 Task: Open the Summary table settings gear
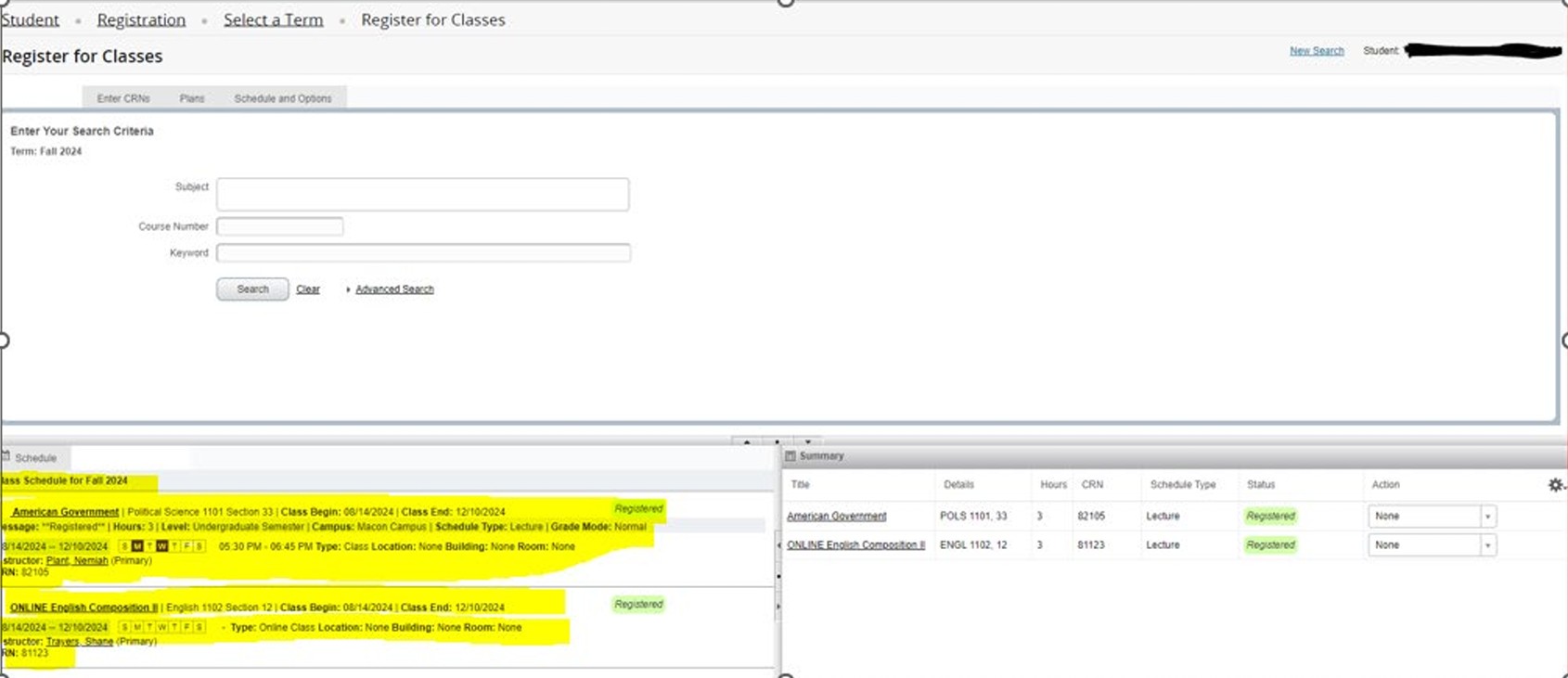(x=1555, y=485)
